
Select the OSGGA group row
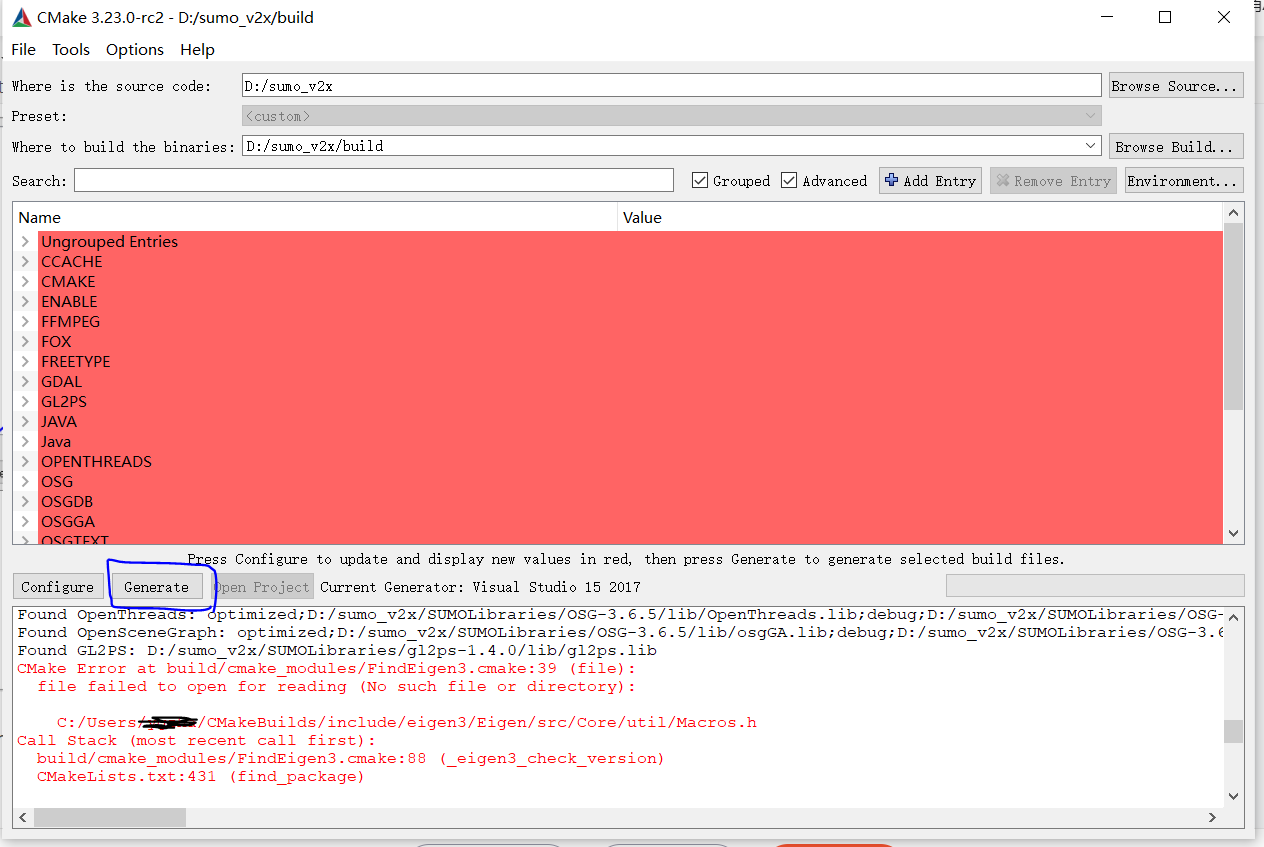coord(630,522)
